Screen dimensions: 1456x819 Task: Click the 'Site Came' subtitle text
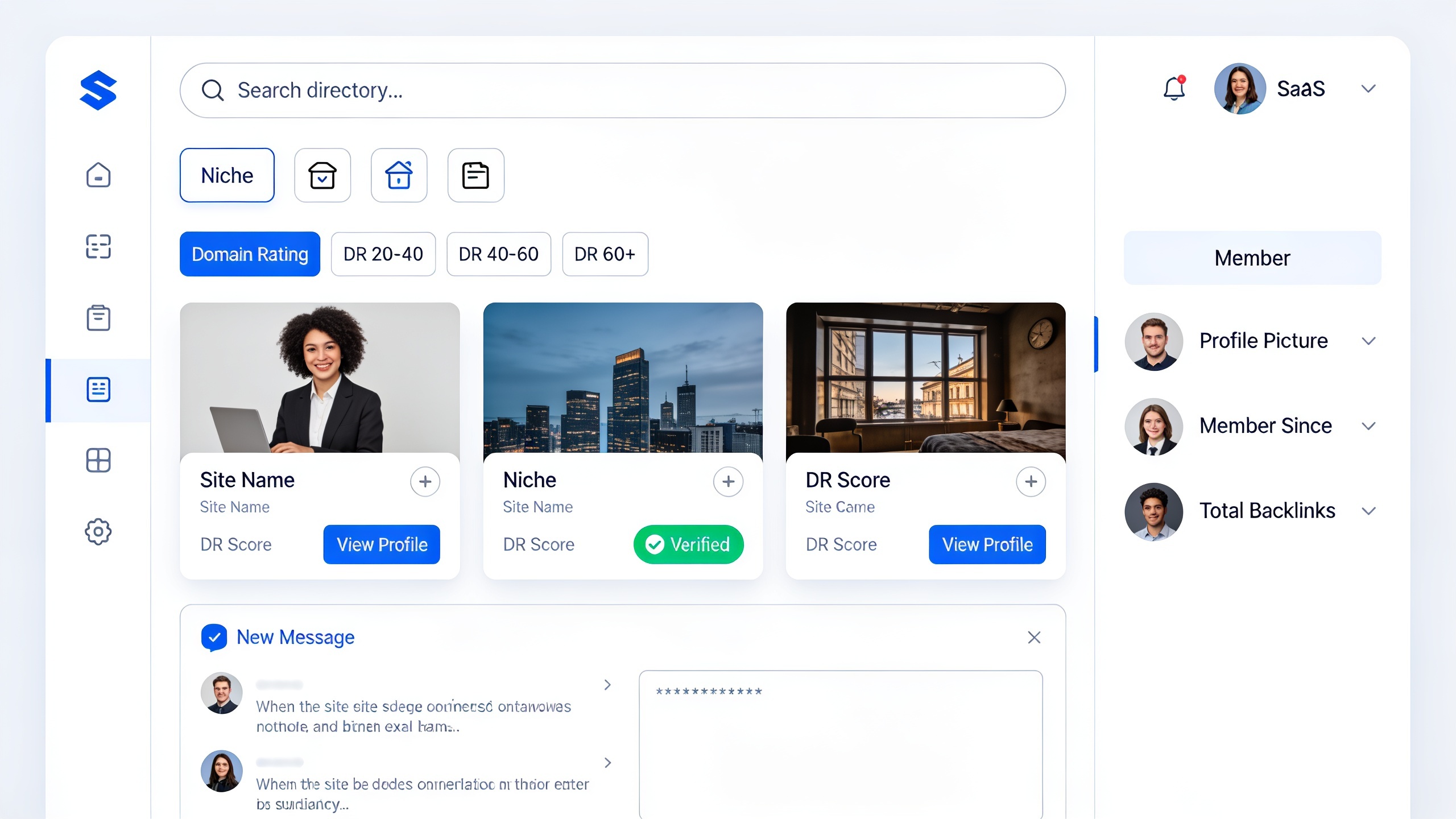[840, 507]
